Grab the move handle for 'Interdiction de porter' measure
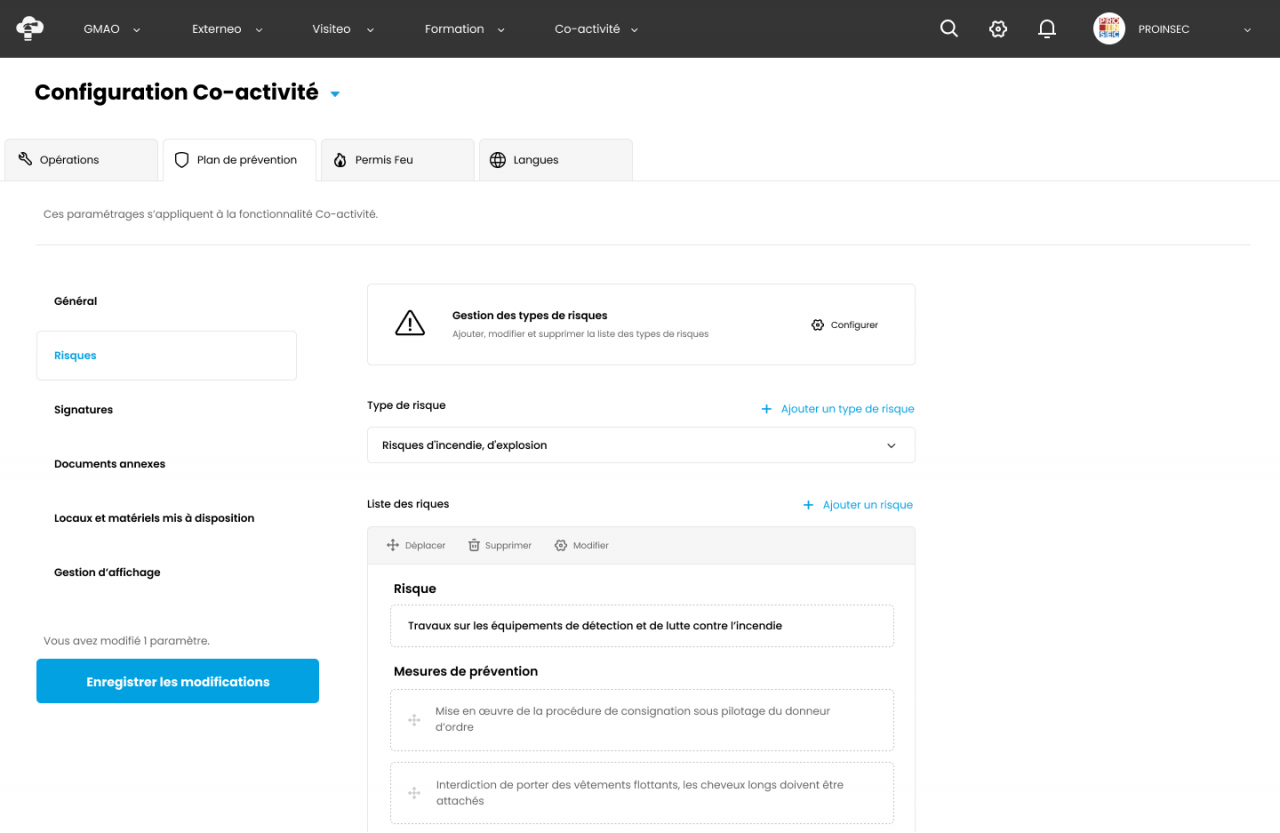1280x833 pixels. coord(414,793)
